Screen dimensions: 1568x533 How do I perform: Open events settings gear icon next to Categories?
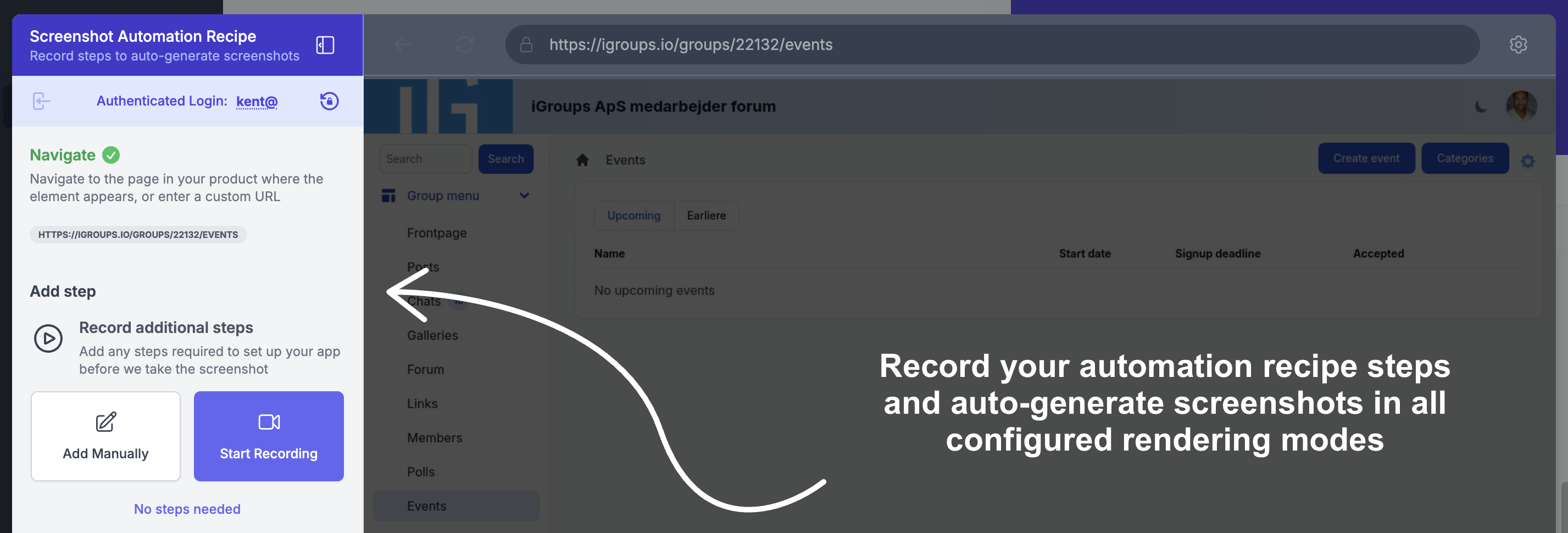tap(1527, 161)
